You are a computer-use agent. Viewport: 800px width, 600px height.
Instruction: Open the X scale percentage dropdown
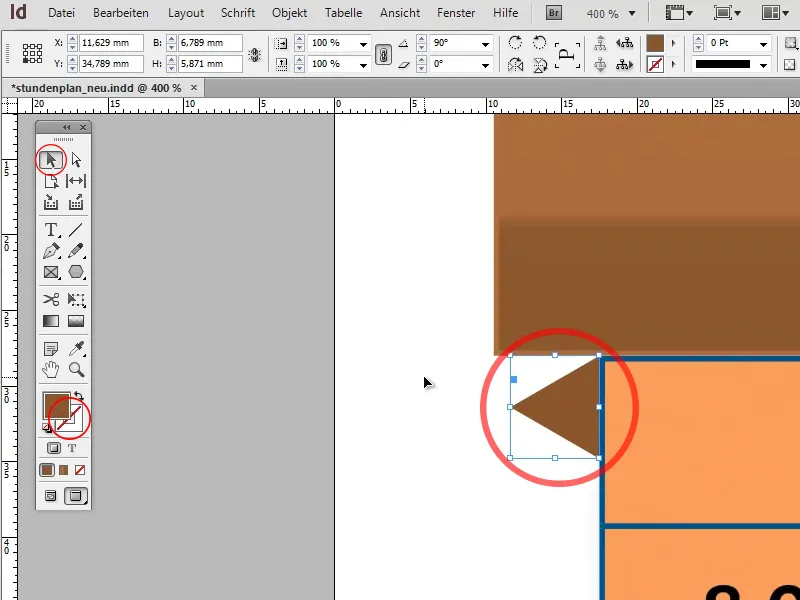coord(363,44)
